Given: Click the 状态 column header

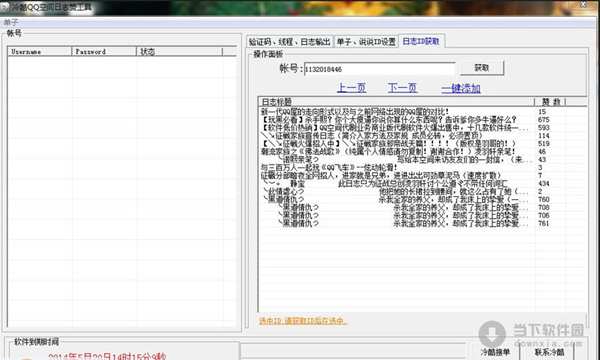Looking at the screenshot, I should (x=179, y=51).
